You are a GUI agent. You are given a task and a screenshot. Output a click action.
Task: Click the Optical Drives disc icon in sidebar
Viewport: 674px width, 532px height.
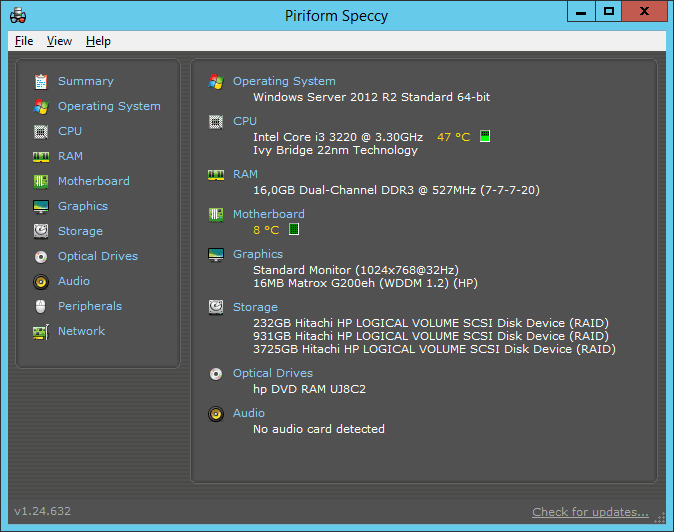point(41,257)
